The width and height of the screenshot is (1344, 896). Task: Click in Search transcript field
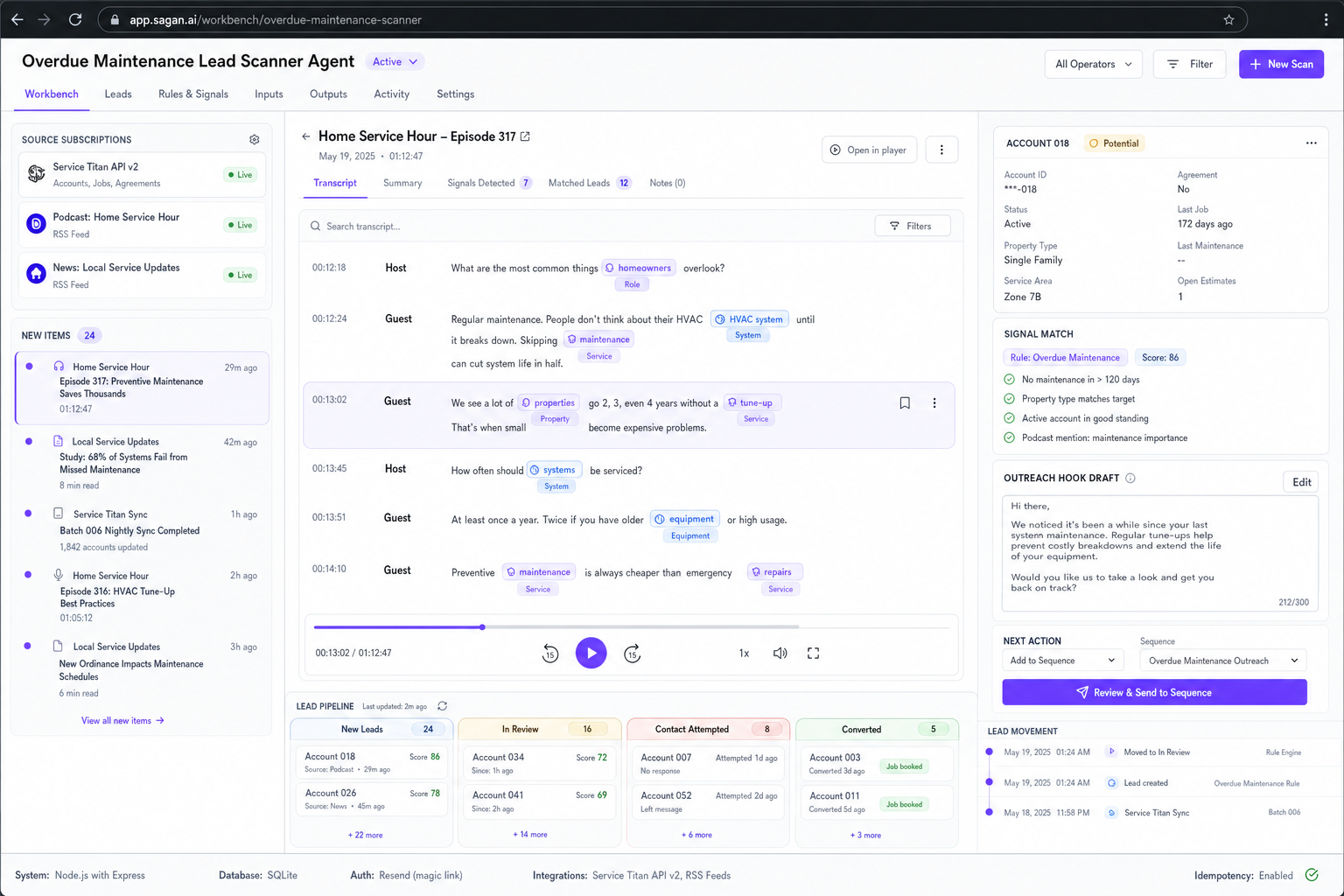[x=586, y=227]
